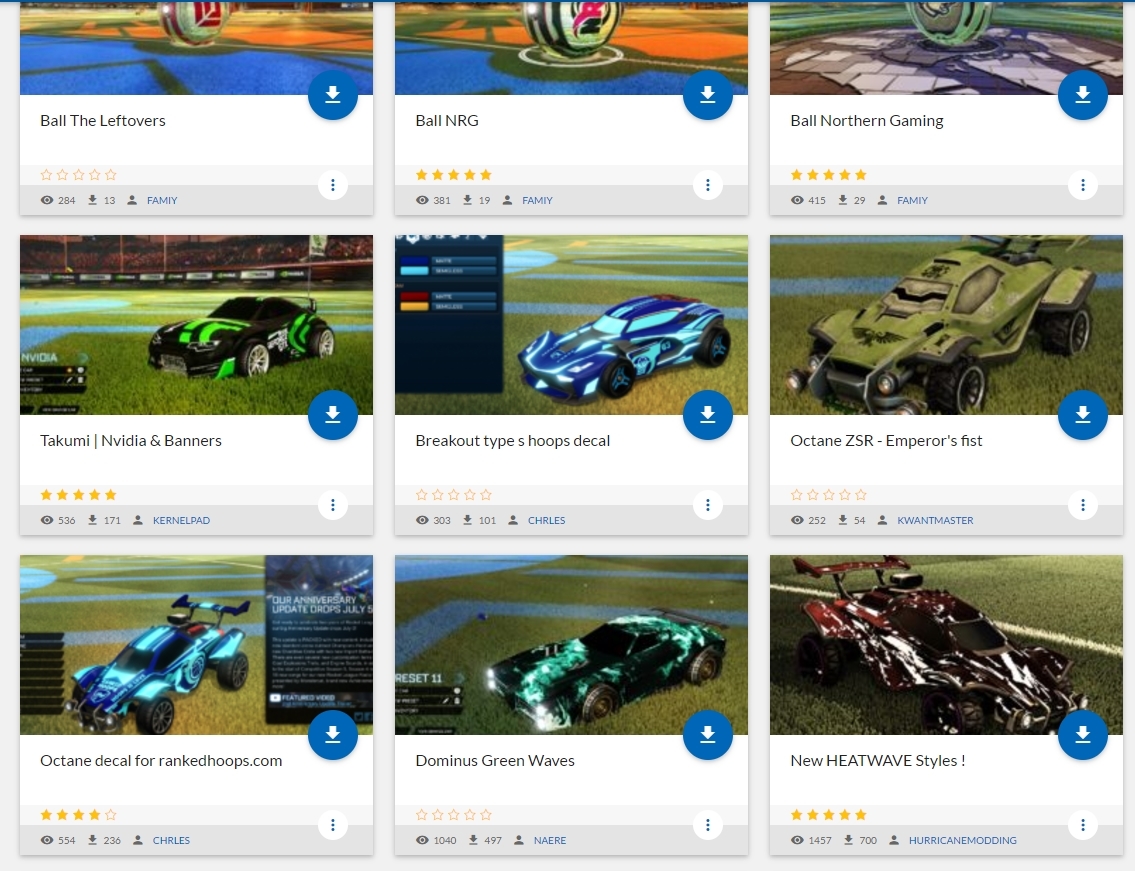Visit KWANTMASTER's profile link
The height and width of the screenshot is (871, 1135).
tap(935, 520)
